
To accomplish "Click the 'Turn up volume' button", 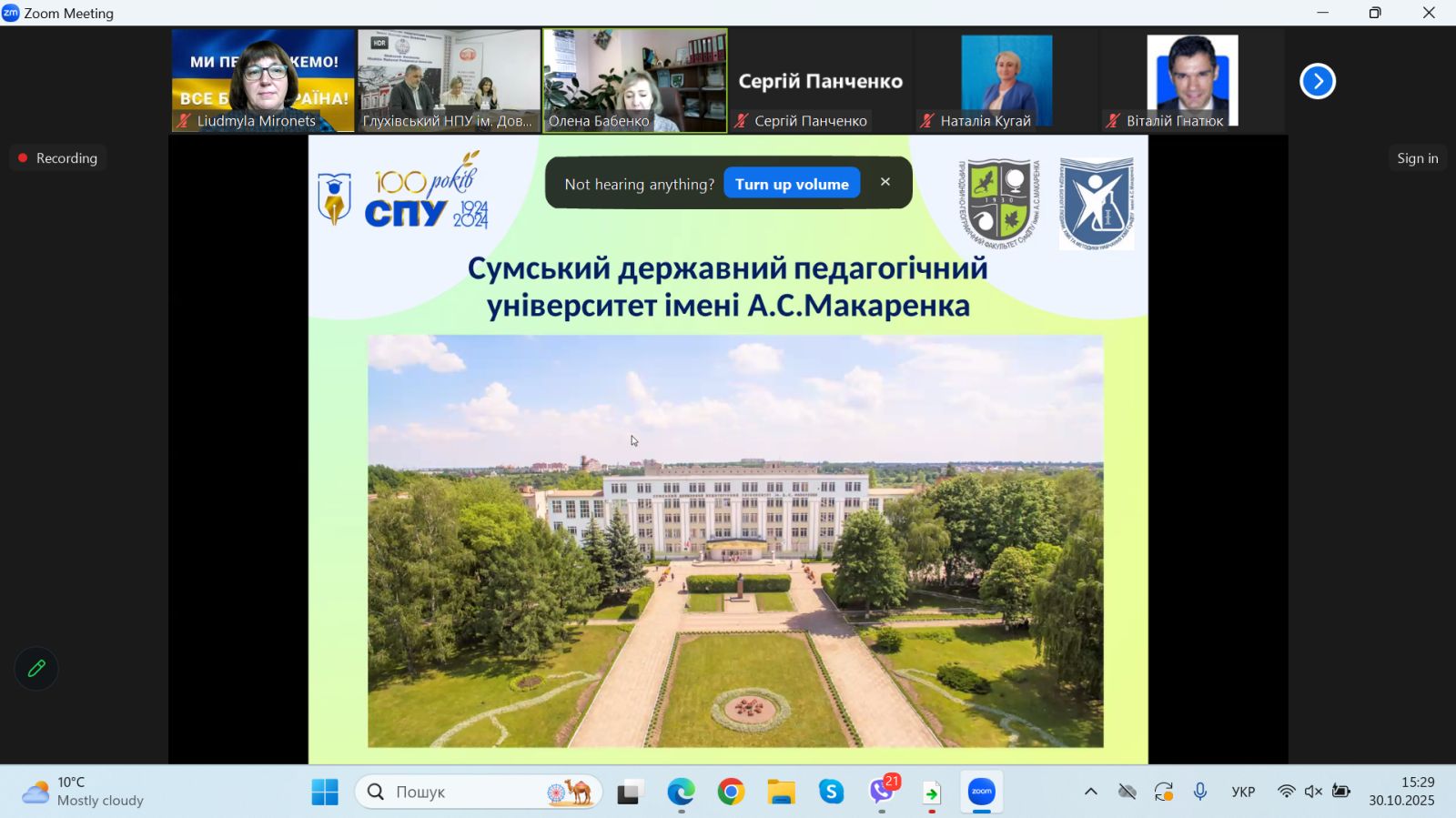I will point(792,184).
